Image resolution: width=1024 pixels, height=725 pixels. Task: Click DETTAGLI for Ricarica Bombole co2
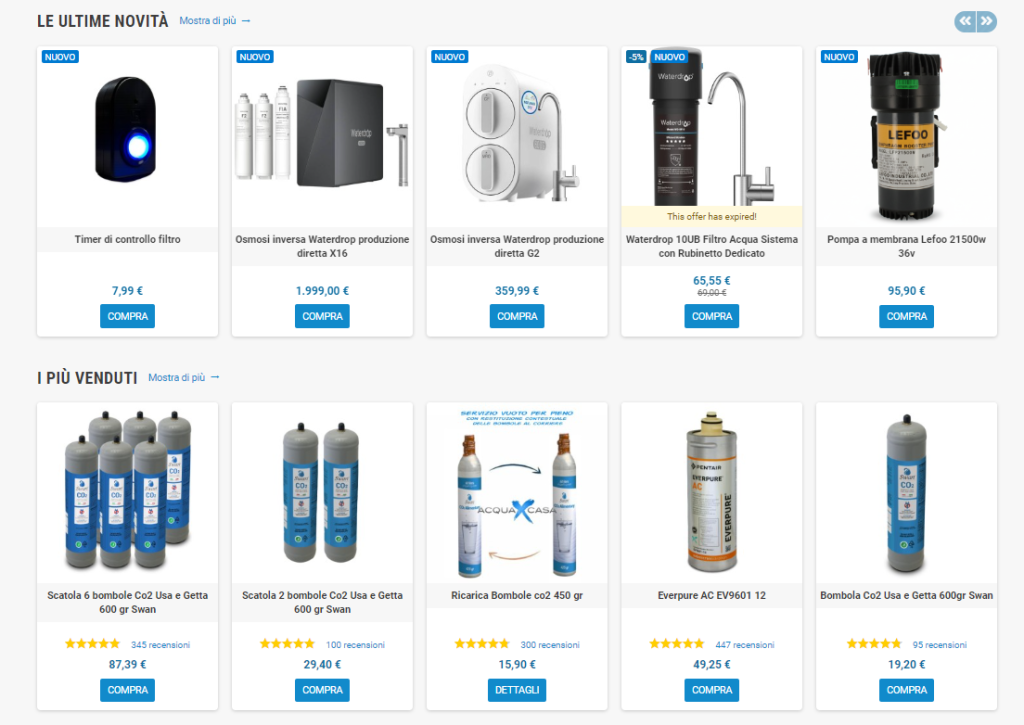click(x=517, y=690)
